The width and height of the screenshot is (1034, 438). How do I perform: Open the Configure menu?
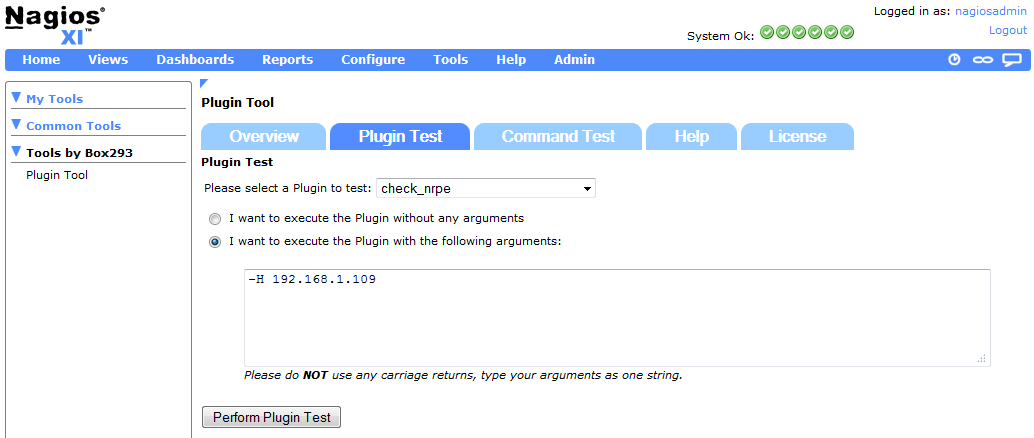[373, 59]
